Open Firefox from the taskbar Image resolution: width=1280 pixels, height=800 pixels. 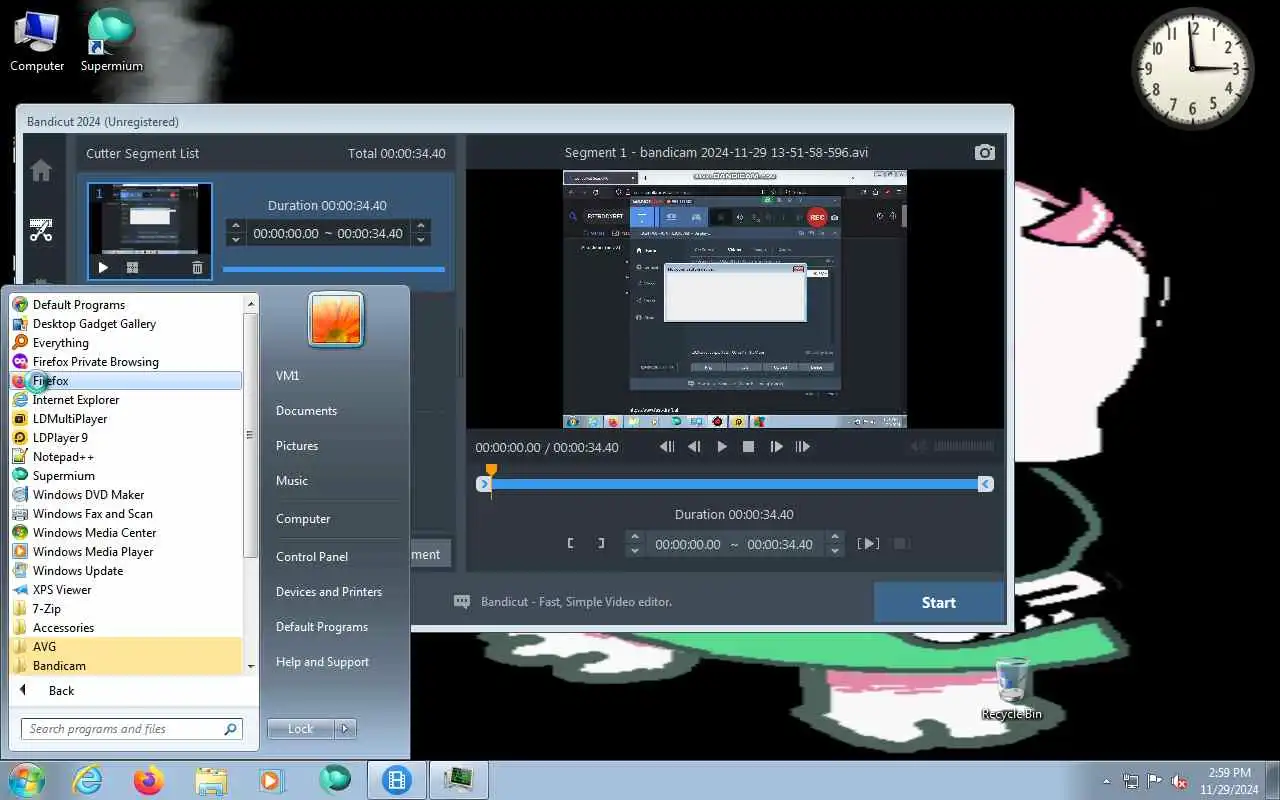pos(148,779)
